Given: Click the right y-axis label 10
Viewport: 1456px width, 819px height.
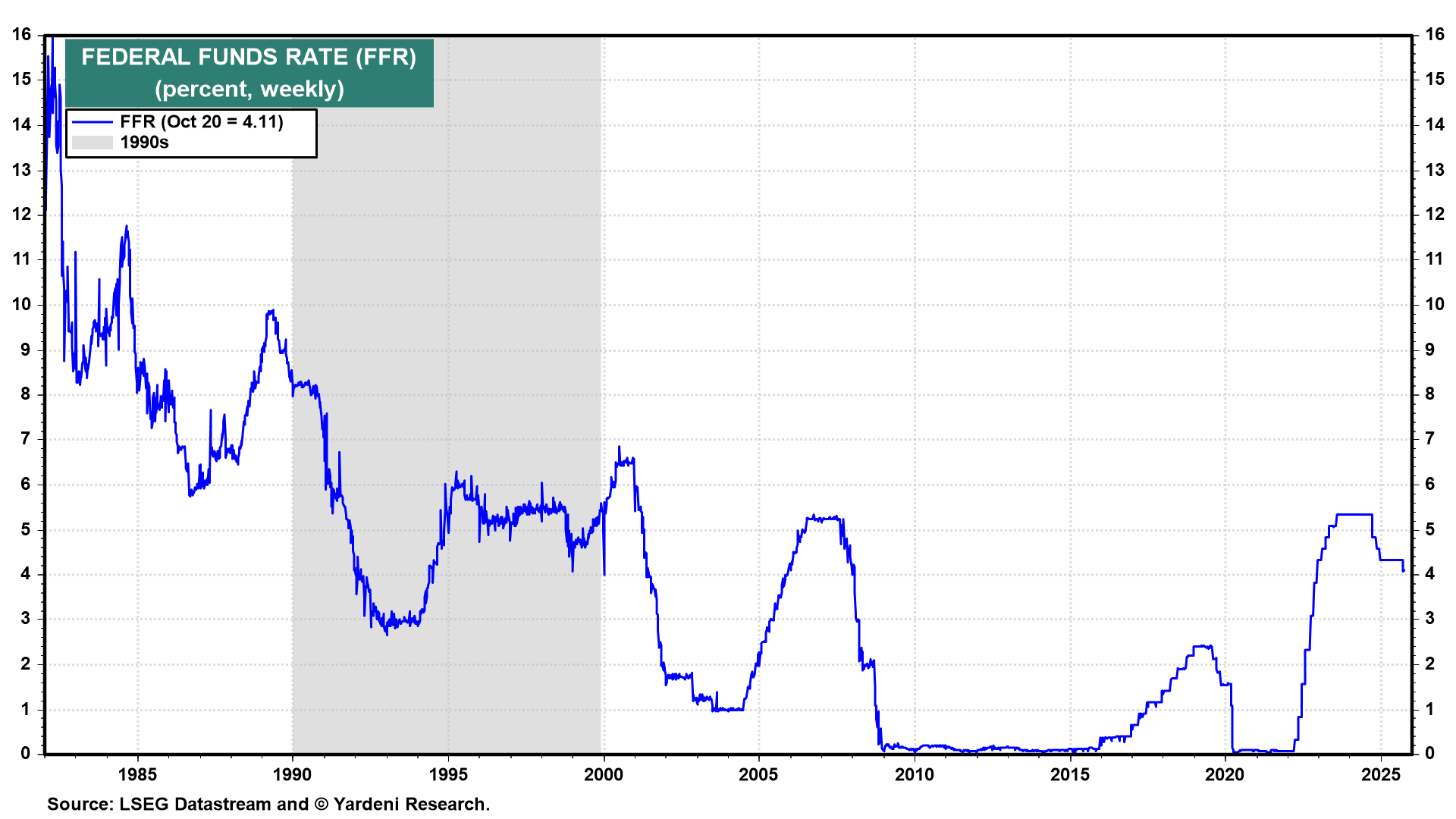Looking at the screenshot, I should [x=1434, y=304].
